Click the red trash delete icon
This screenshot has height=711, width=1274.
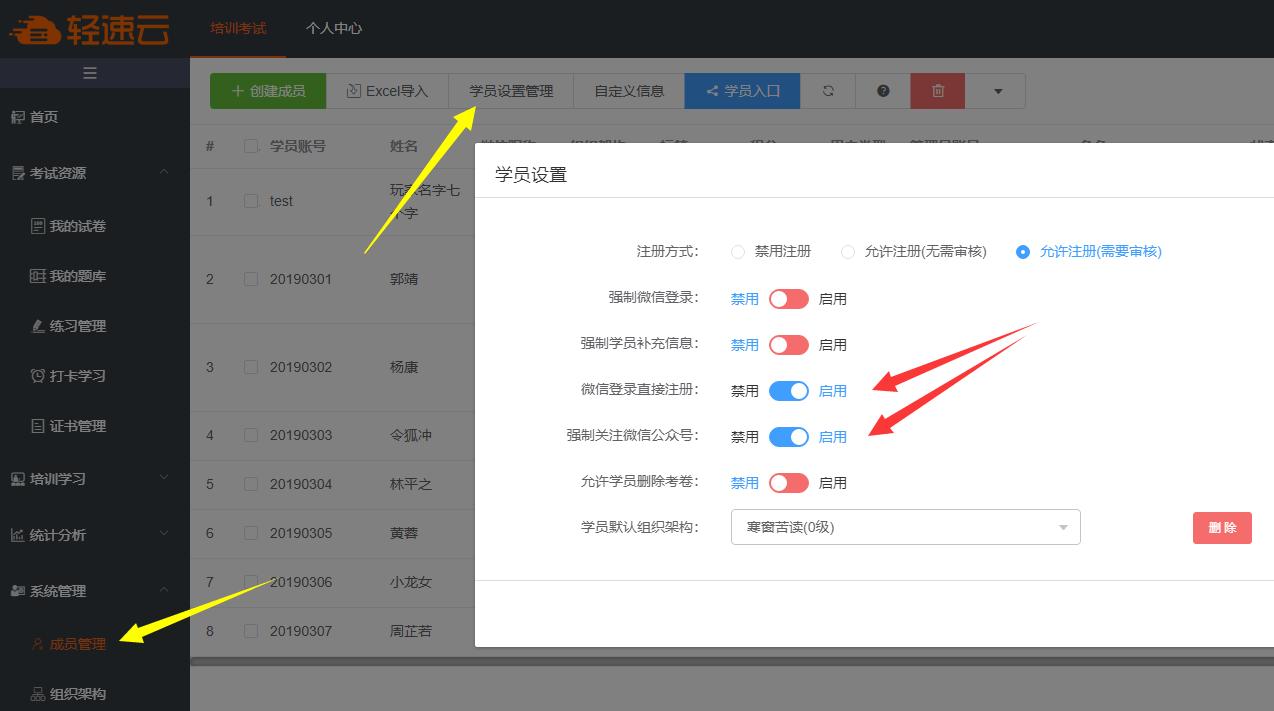click(937, 90)
